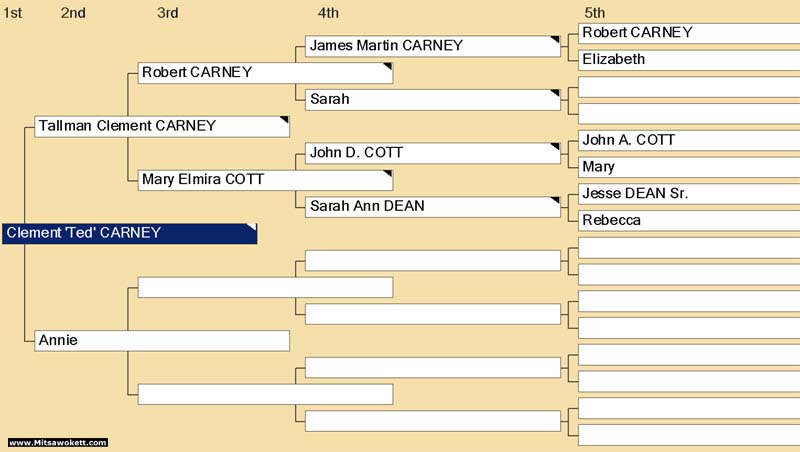800x452 pixels.
Task: Open the Elizabeth ancestor box
Action: [x=689, y=60]
